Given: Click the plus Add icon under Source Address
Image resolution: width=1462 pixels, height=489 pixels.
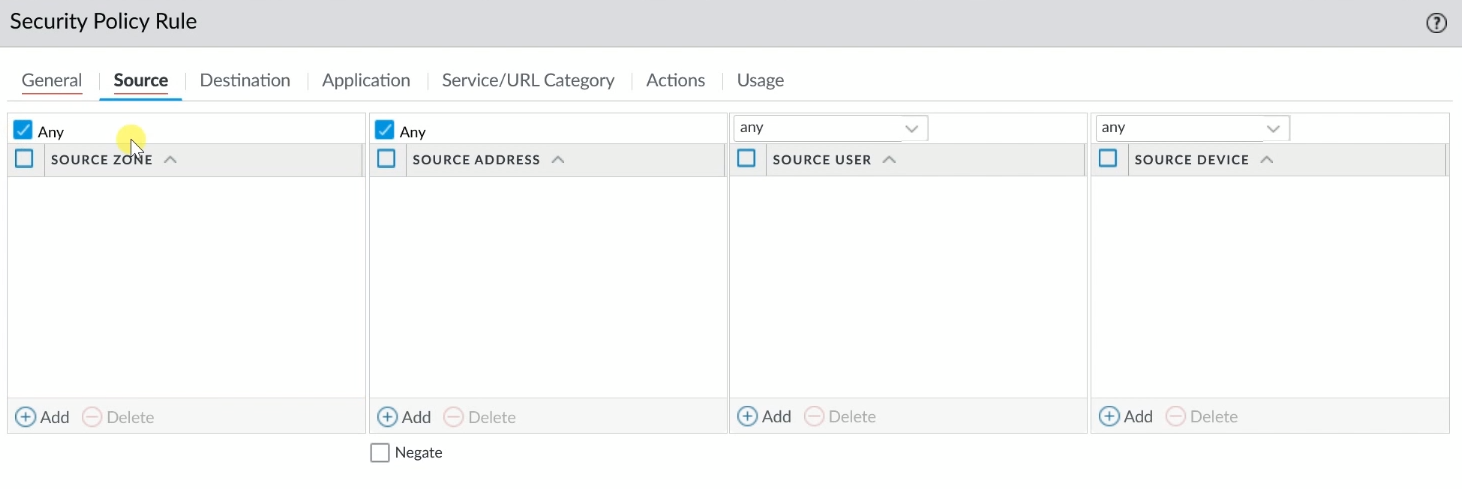Looking at the screenshot, I should pyautogui.click(x=387, y=417).
